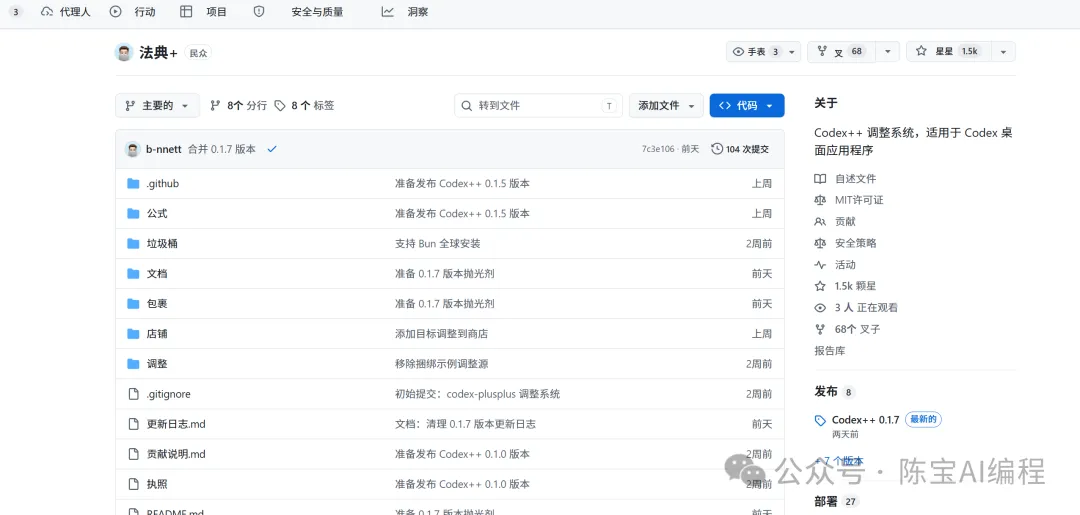Click the folder icon beside .github
This screenshot has height=515, width=1080.
pyautogui.click(x=134, y=184)
